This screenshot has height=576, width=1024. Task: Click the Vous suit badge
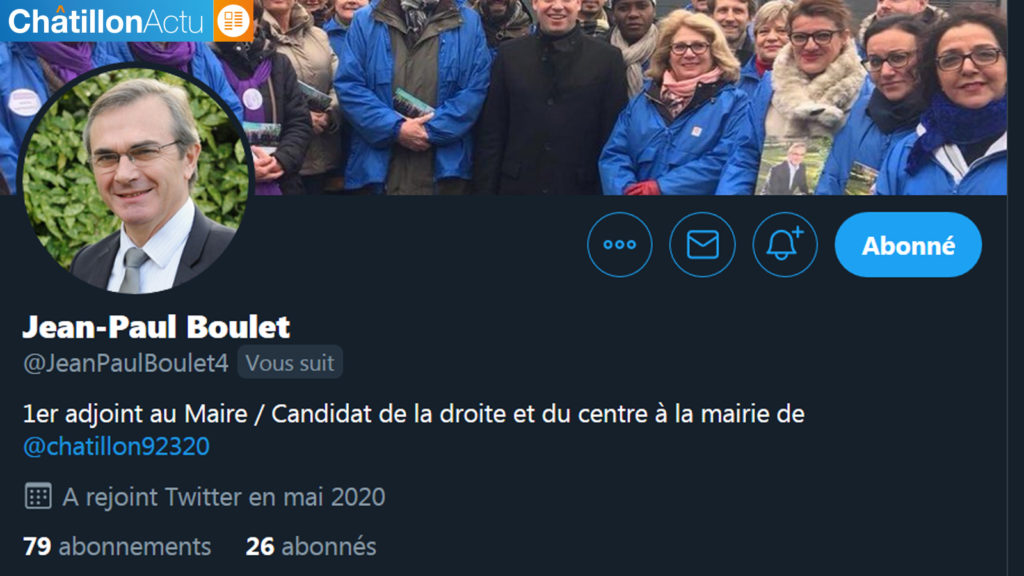(290, 362)
